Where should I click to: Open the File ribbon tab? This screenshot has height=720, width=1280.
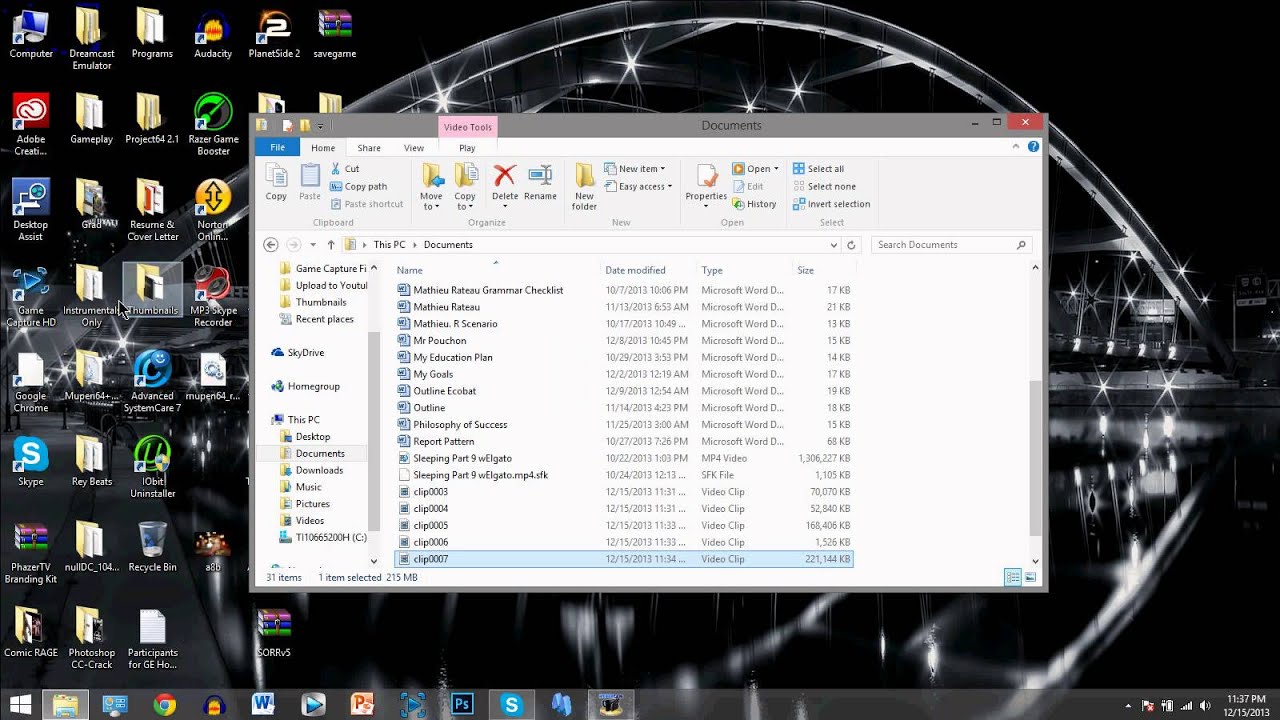(x=277, y=147)
